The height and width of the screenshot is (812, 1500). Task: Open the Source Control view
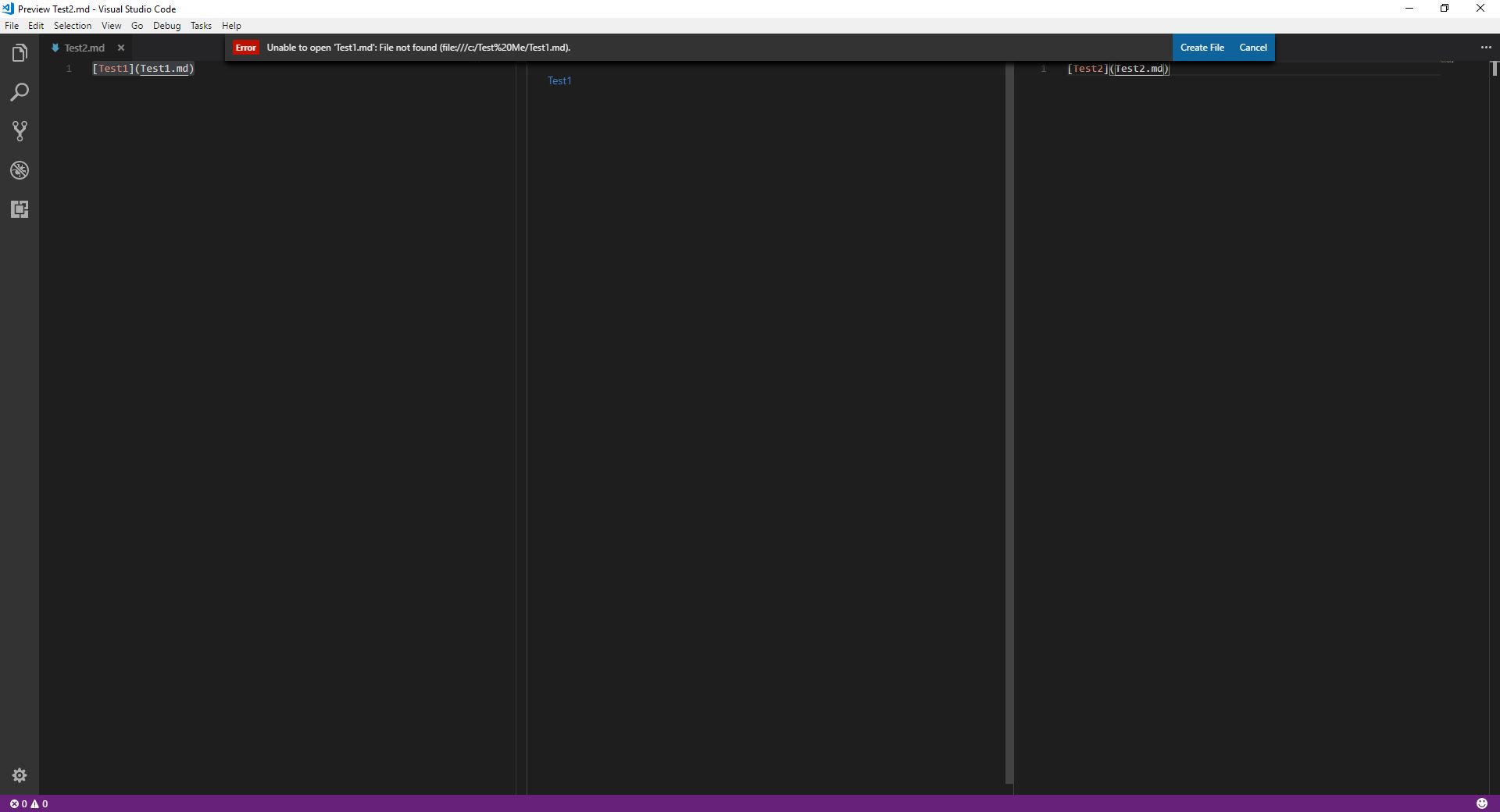pyautogui.click(x=19, y=131)
